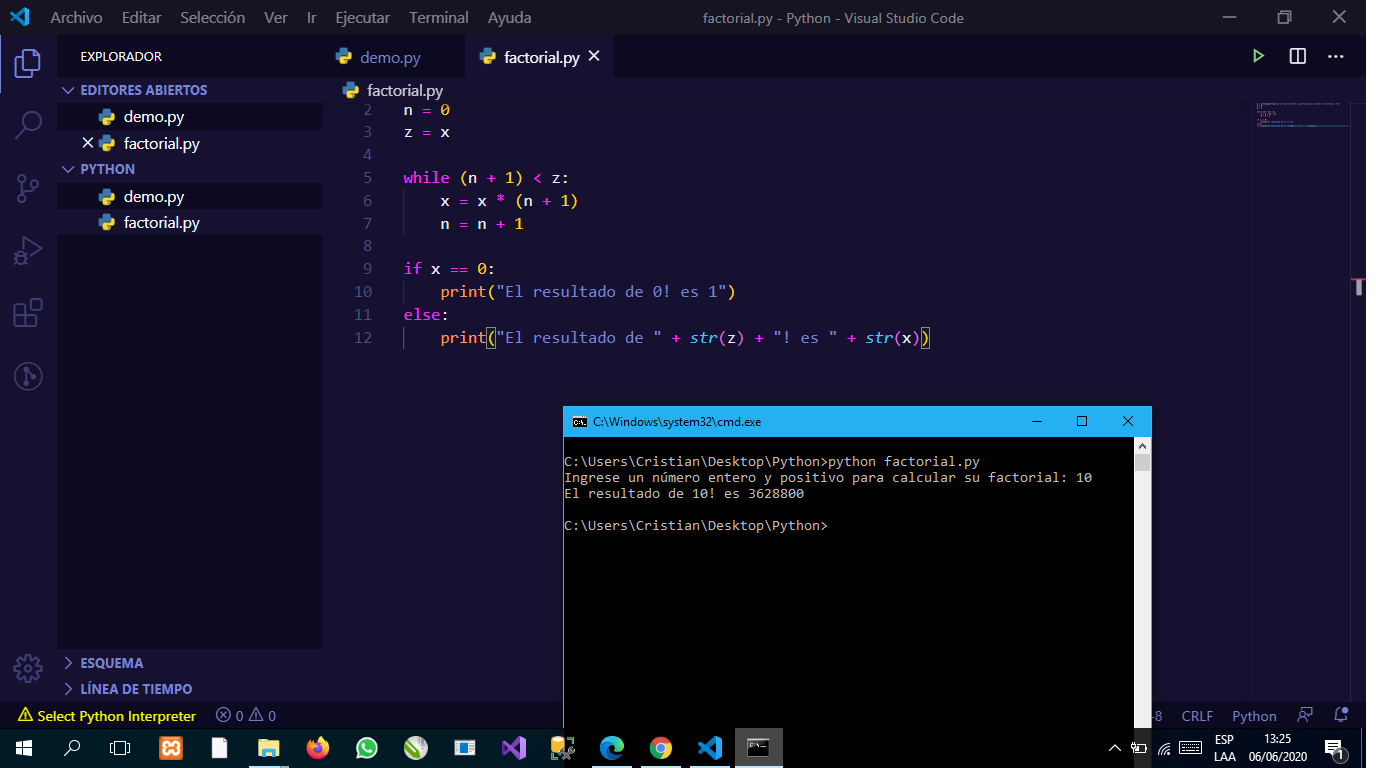Image resolution: width=1376 pixels, height=768 pixels.
Task: Click the Explorer icon in the activity bar
Action: tap(27, 62)
